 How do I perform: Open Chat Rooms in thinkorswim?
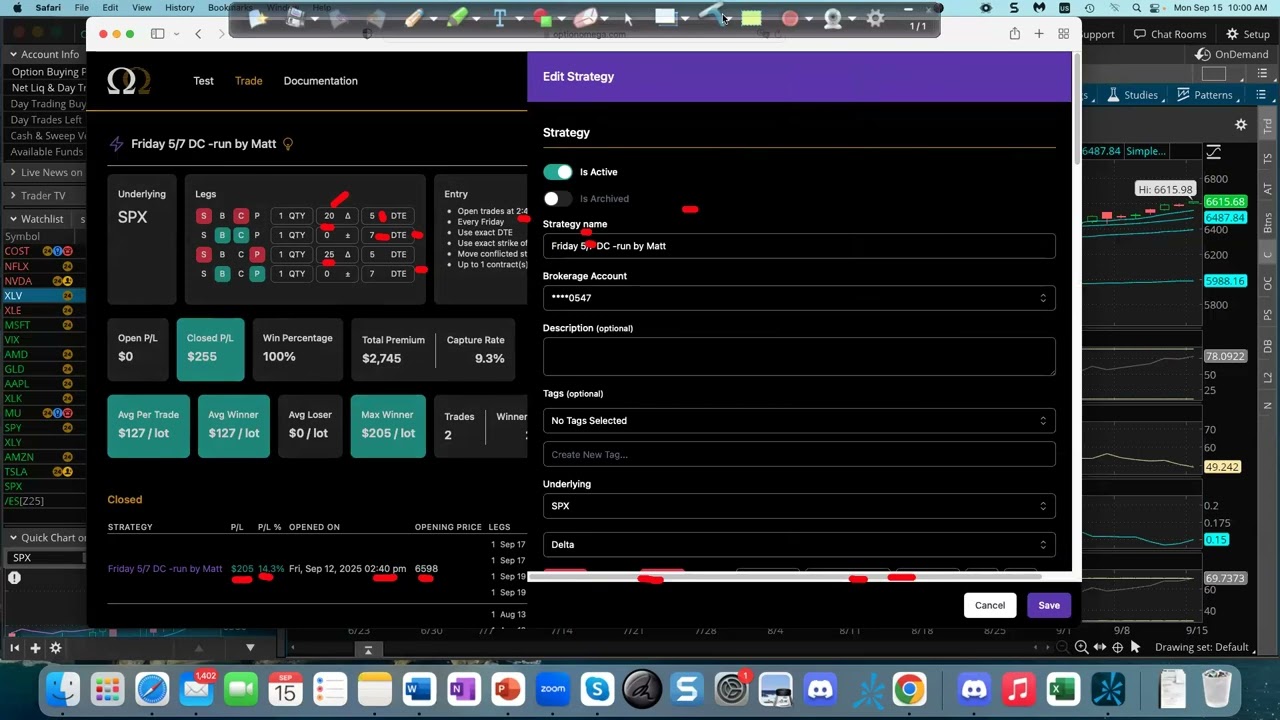tap(1170, 34)
